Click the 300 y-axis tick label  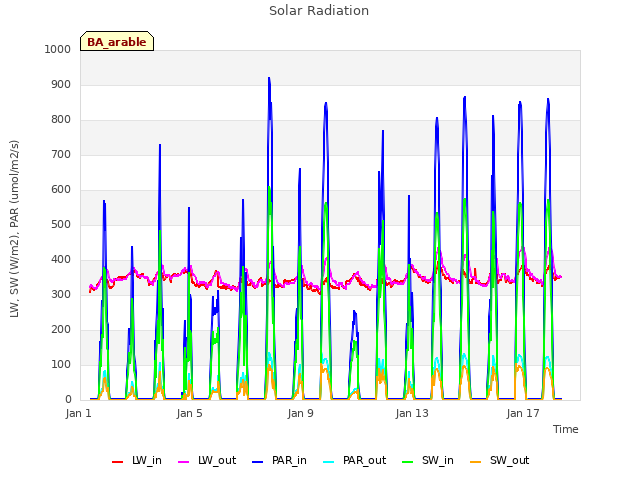coord(61,294)
